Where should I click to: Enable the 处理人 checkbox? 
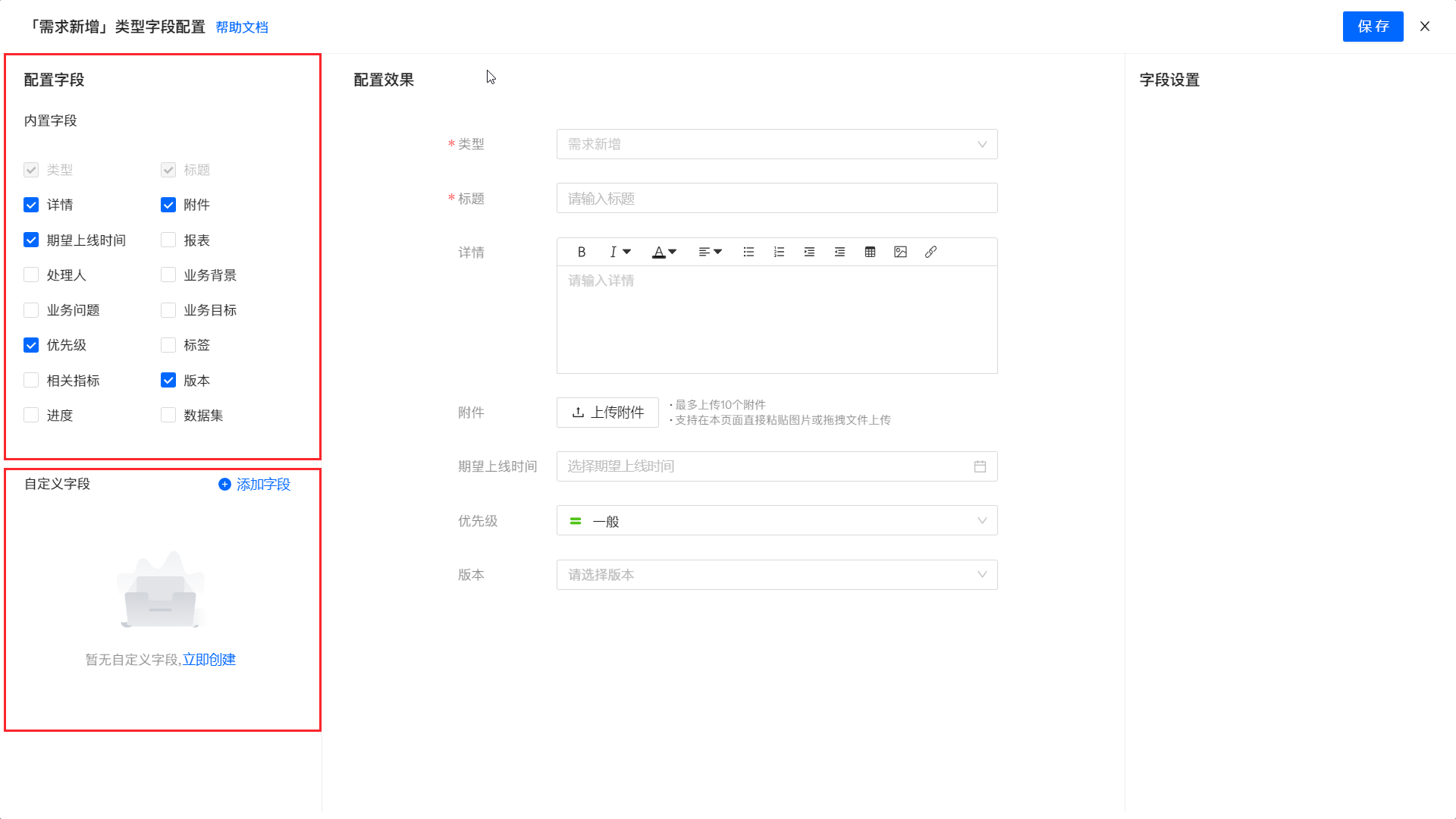pos(31,275)
